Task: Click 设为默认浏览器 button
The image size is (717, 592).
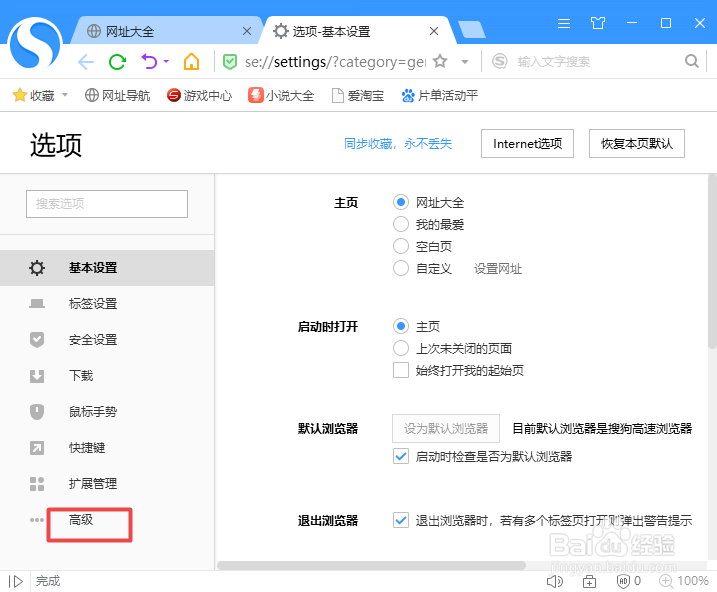Action: click(x=446, y=428)
